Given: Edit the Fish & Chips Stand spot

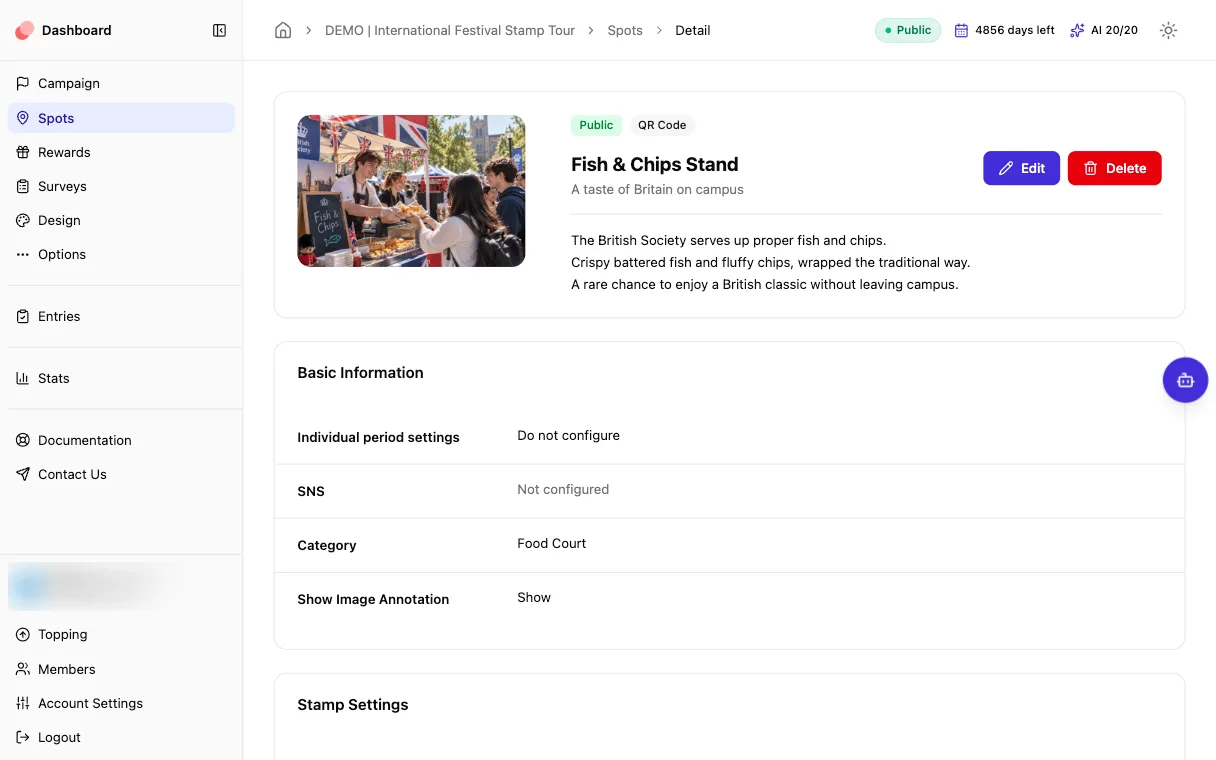Looking at the screenshot, I should [1021, 168].
